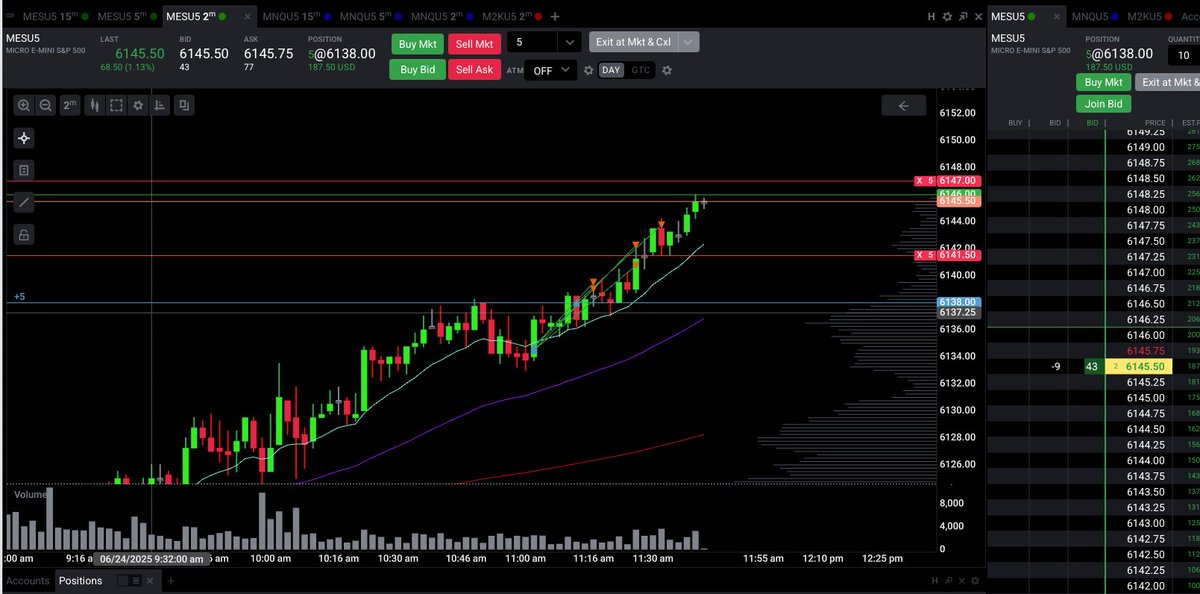Select the zoom-in magnifier tool
Image resolution: width=1200 pixels, height=594 pixels.
coord(24,104)
